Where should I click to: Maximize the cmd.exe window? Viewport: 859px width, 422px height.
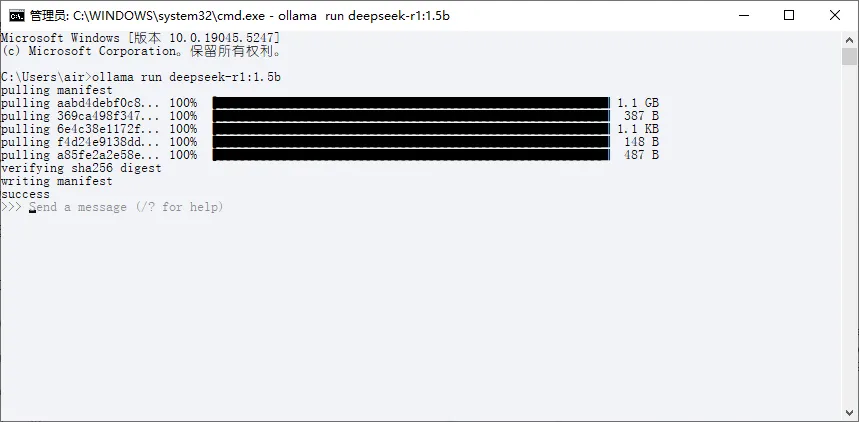(x=789, y=15)
